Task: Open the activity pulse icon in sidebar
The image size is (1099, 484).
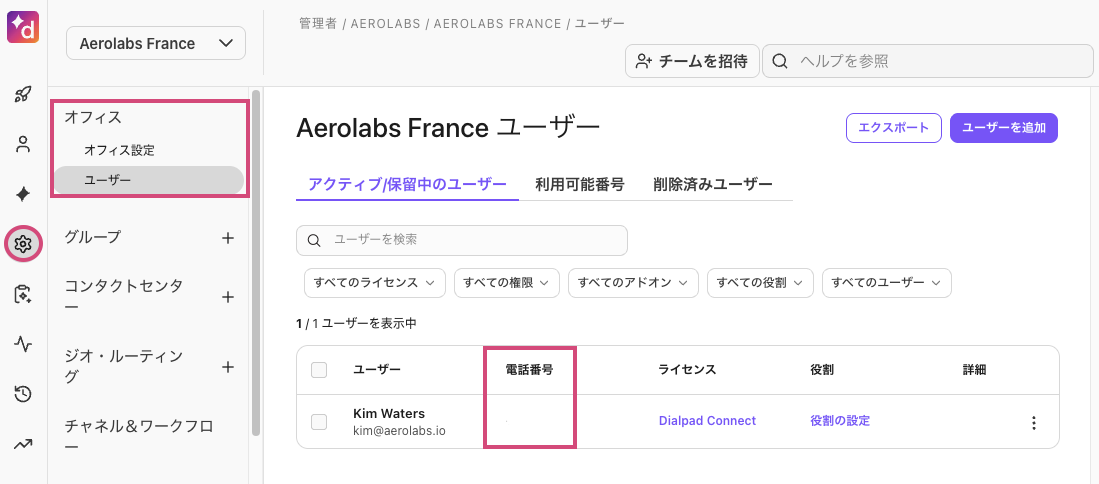Action: [x=23, y=344]
